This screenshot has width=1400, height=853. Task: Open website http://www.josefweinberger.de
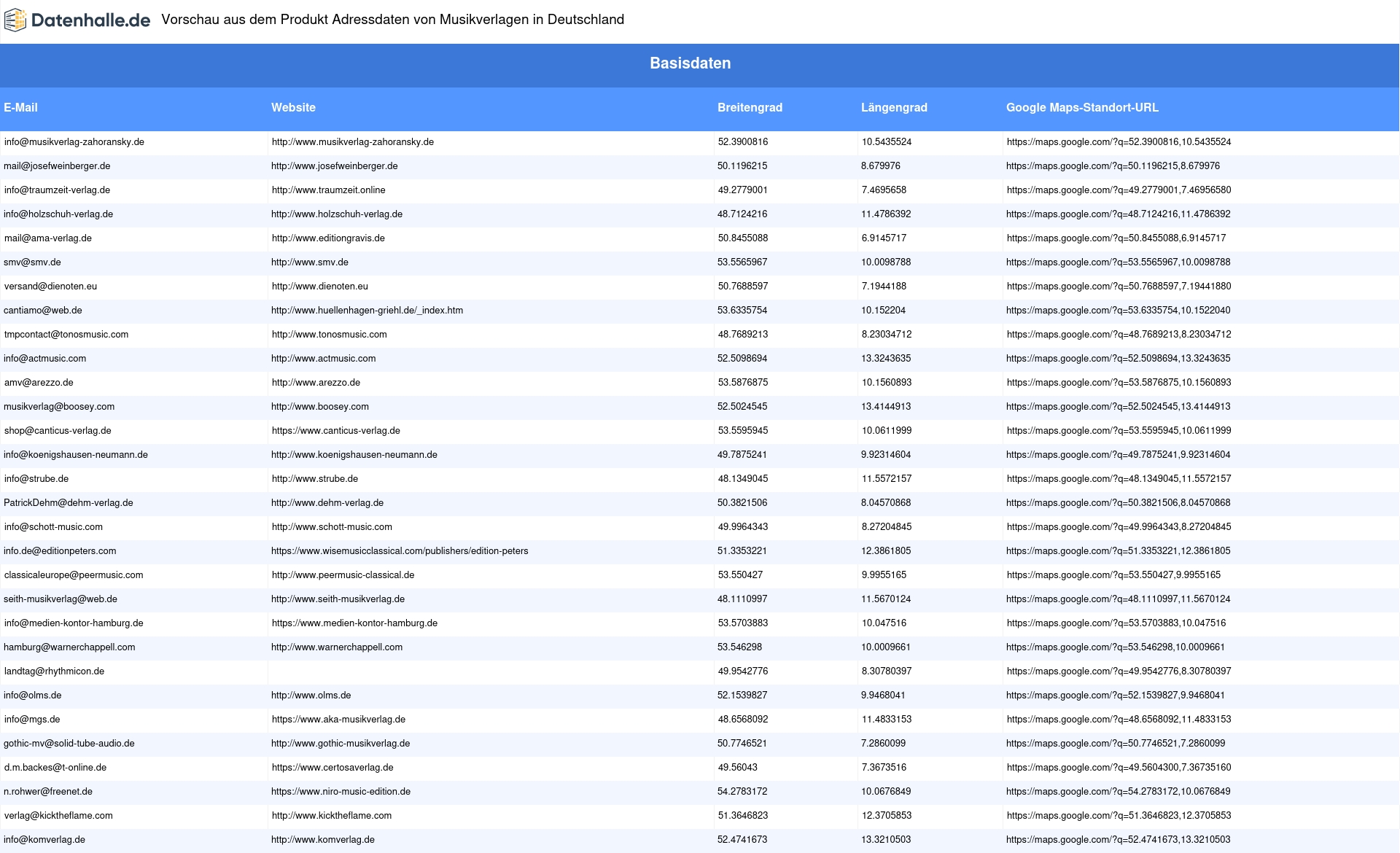point(335,166)
